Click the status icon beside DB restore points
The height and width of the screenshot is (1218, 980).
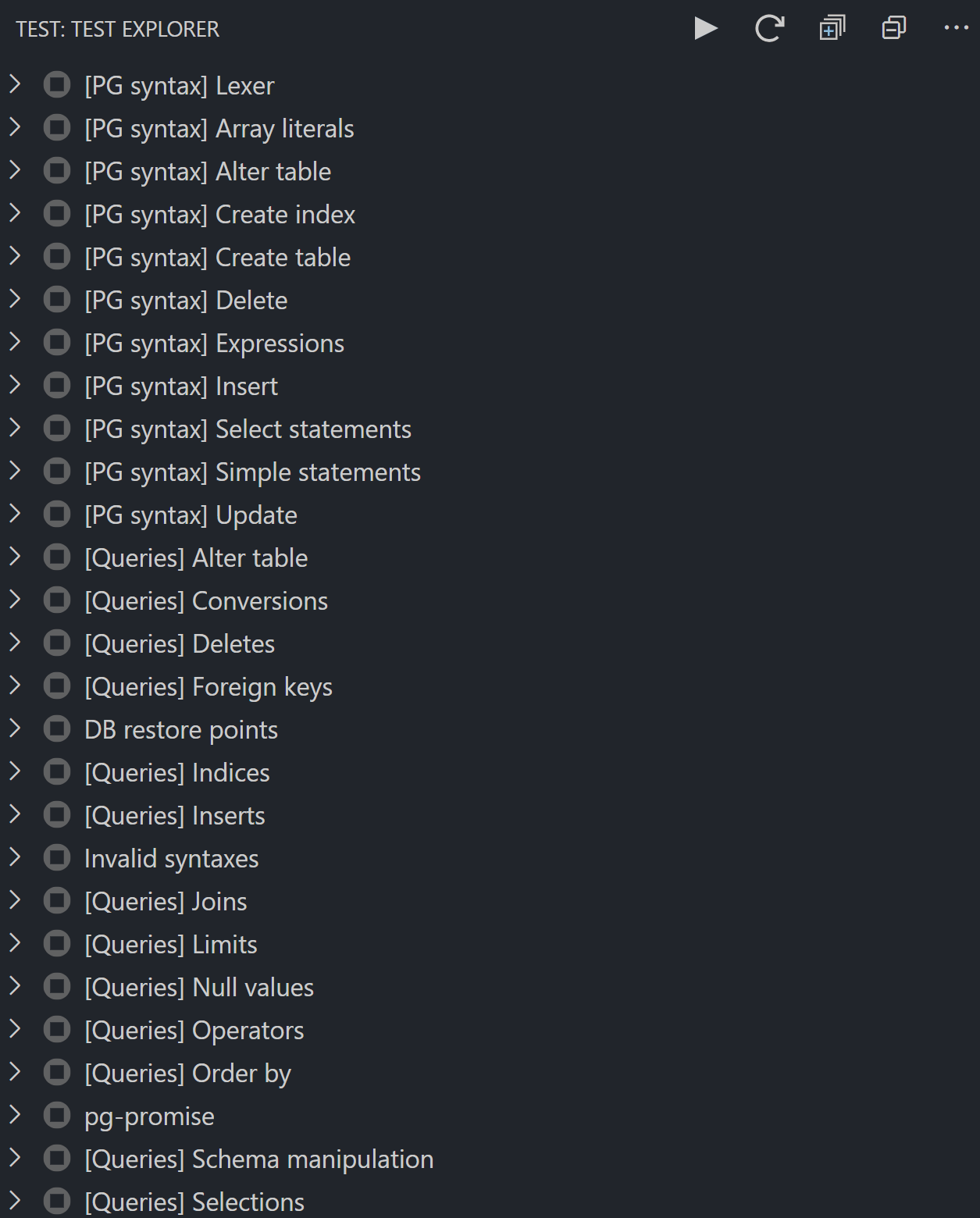tap(57, 729)
